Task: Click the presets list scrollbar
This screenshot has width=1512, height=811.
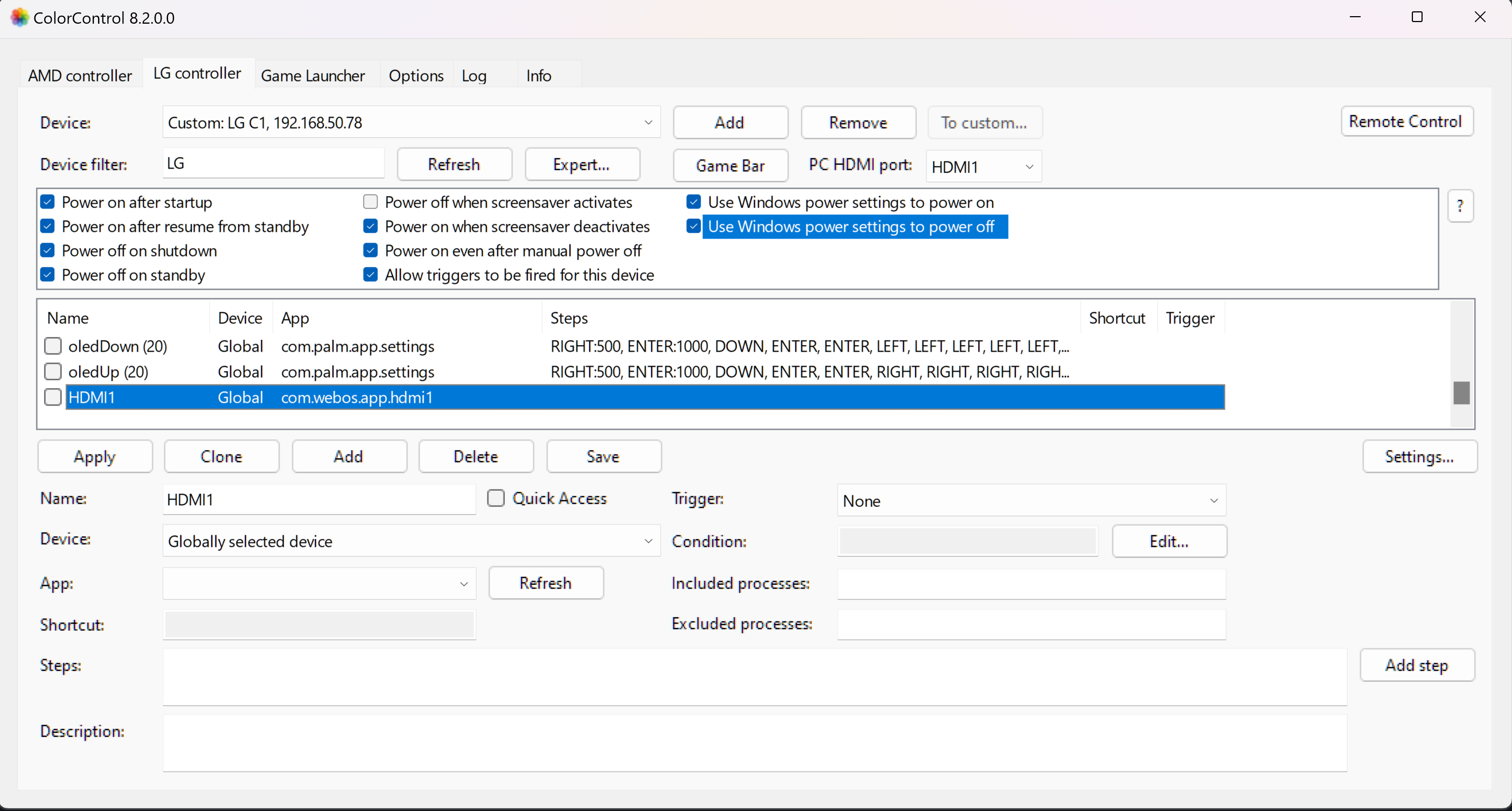Action: pos(1461,393)
